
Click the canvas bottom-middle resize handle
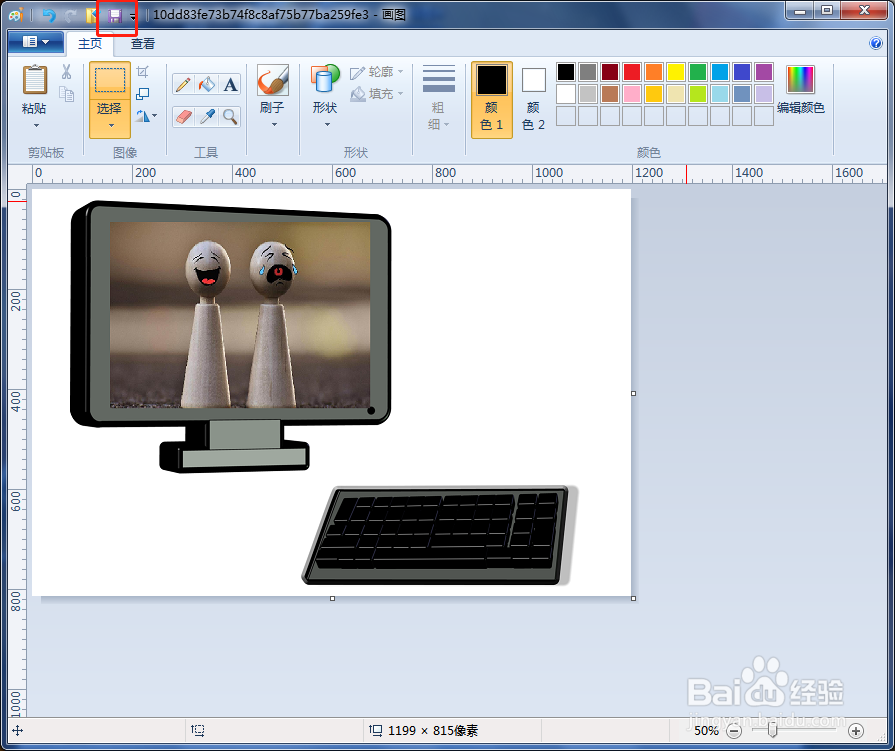coord(332,598)
